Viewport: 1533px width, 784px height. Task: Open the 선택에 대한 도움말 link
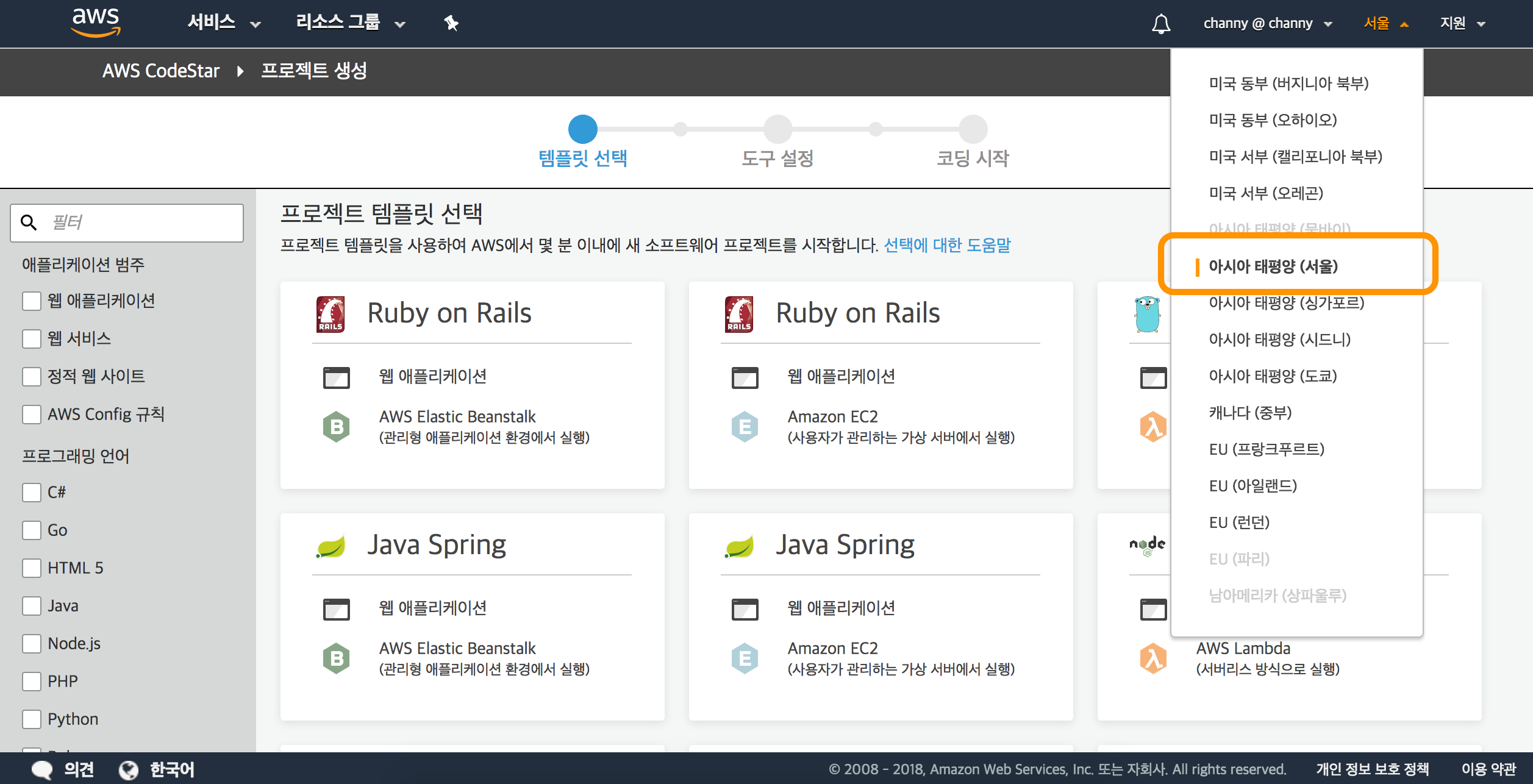coord(947,245)
